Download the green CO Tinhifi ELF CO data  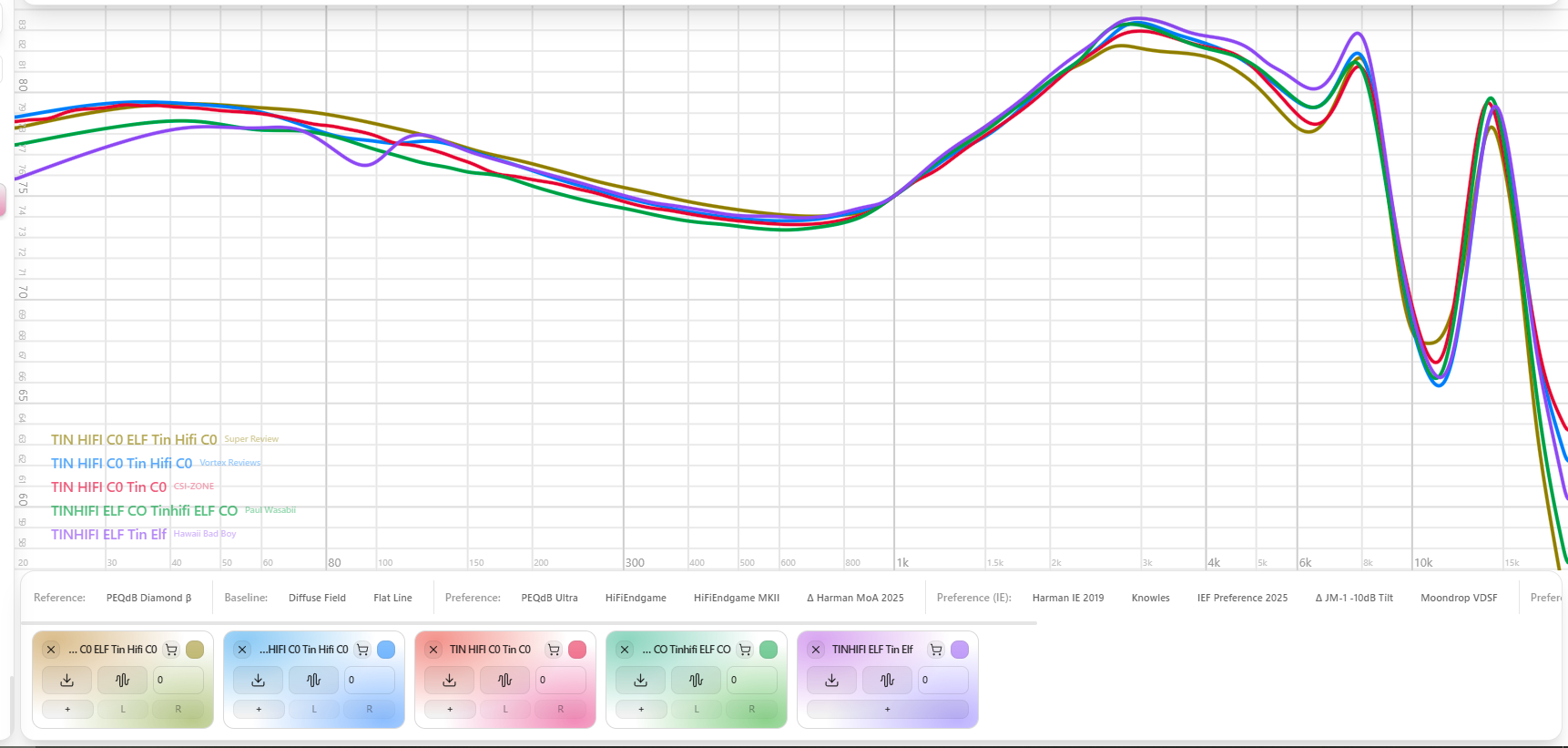[641, 680]
